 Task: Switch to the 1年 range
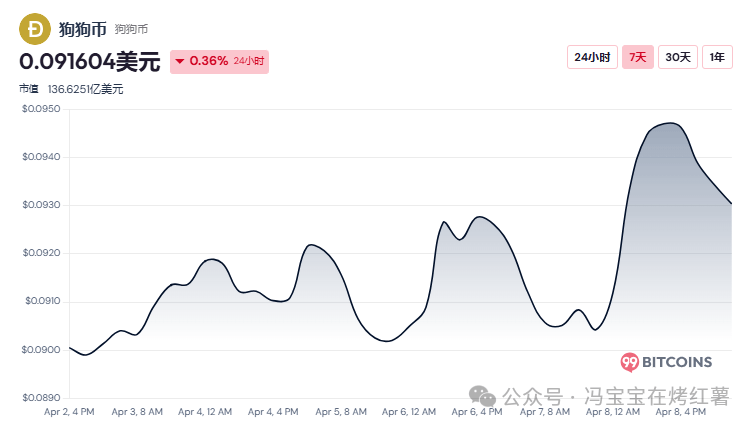[717, 57]
